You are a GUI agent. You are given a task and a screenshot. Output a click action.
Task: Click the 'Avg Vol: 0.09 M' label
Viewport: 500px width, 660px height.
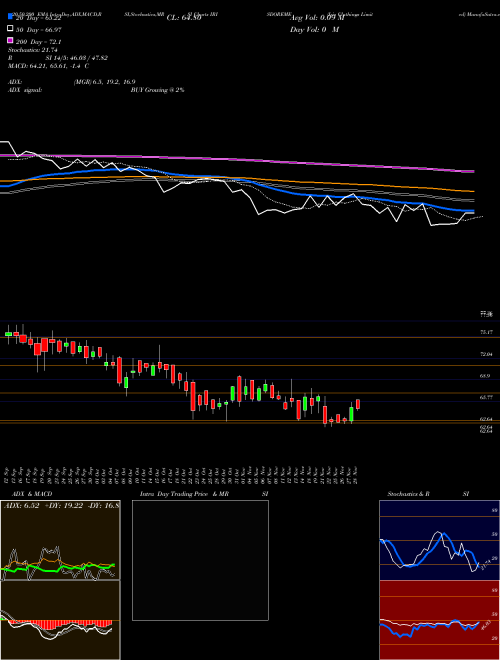click(317, 18)
